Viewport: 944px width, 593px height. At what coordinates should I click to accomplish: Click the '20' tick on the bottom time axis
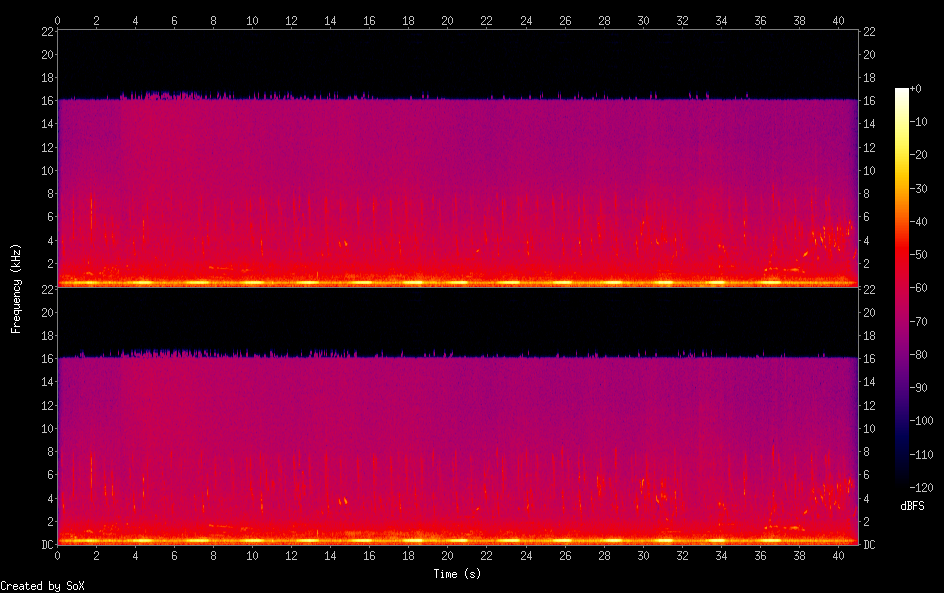click(x=447, y=556)
